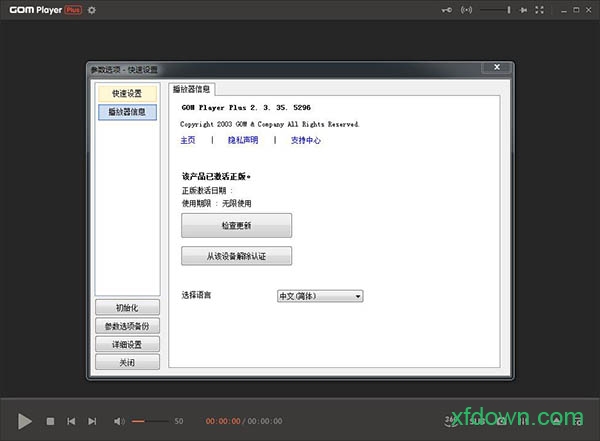Image resolution: width=600 pixels, height=441 pixels.
Task: Minimize the GOM Player window
Action: pos(564,10)
